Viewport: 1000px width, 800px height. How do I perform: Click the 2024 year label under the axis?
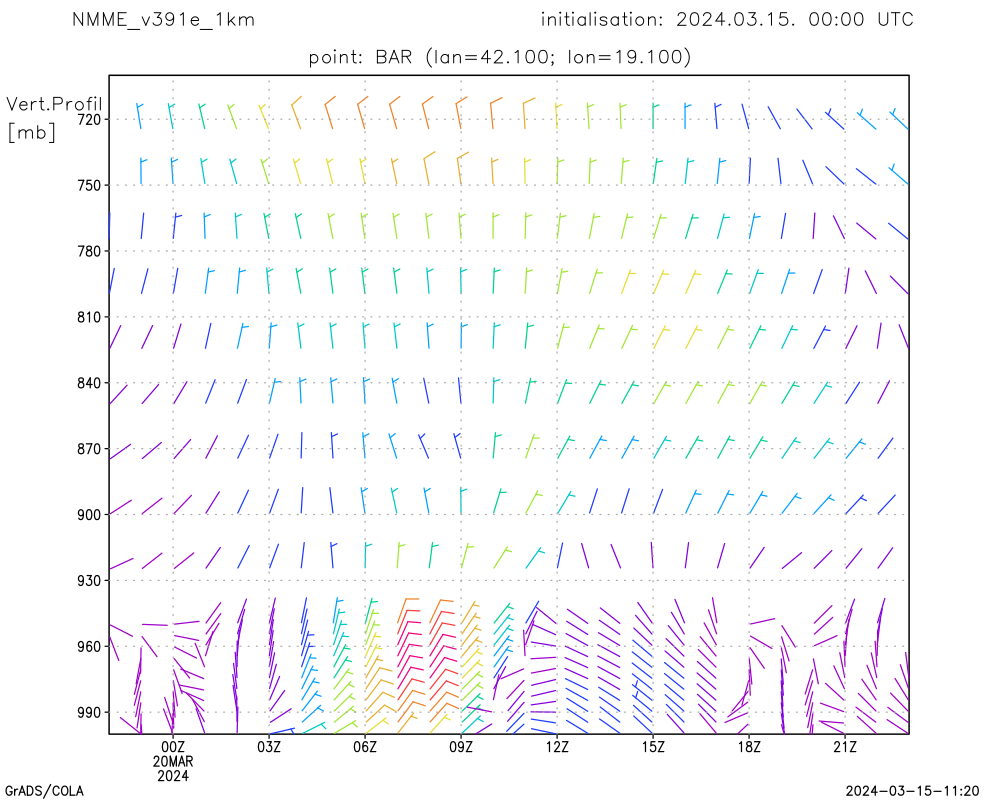(x=173, y=776)
